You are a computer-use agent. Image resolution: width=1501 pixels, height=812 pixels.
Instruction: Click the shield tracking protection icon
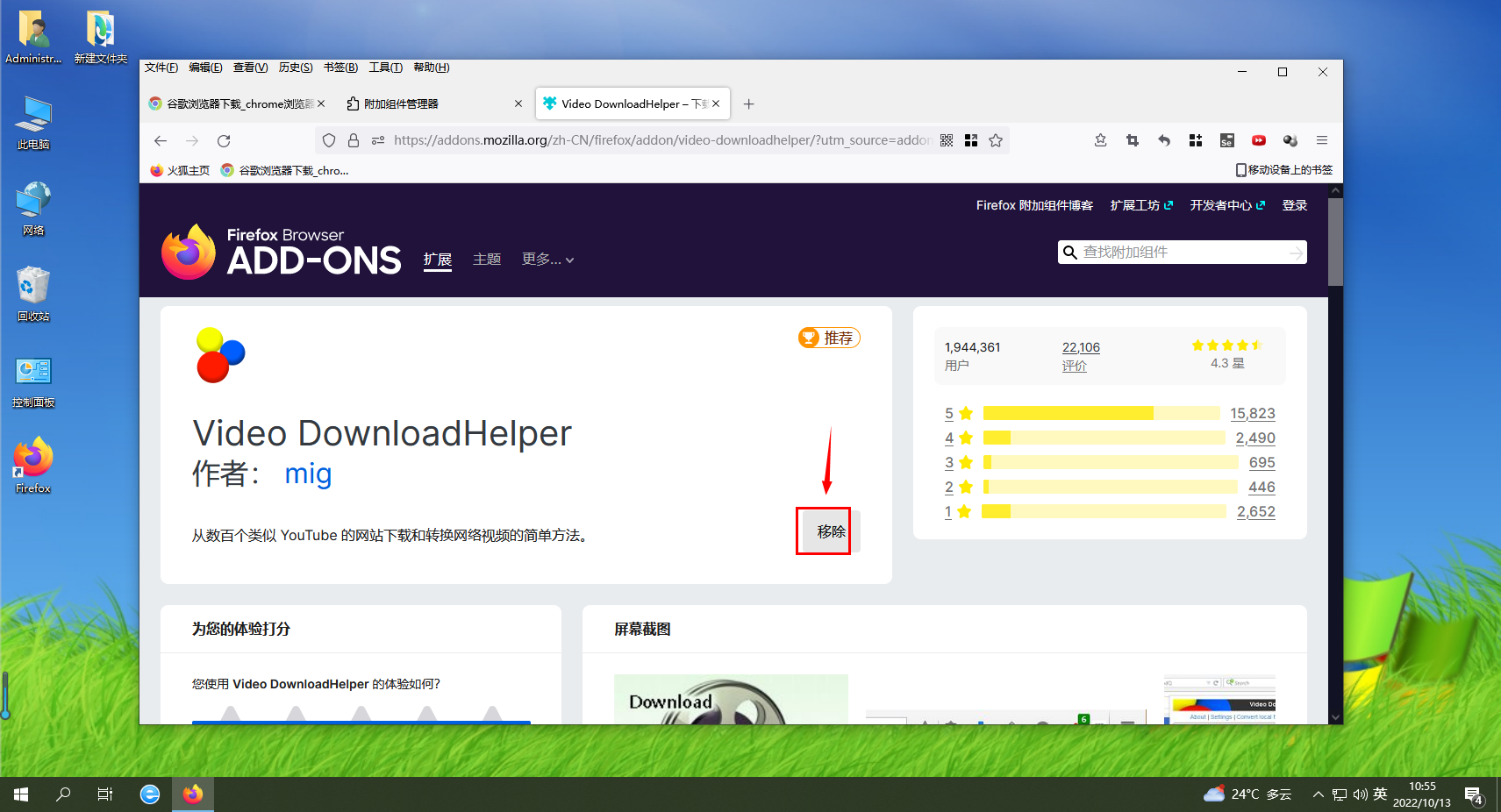(329, 140)
